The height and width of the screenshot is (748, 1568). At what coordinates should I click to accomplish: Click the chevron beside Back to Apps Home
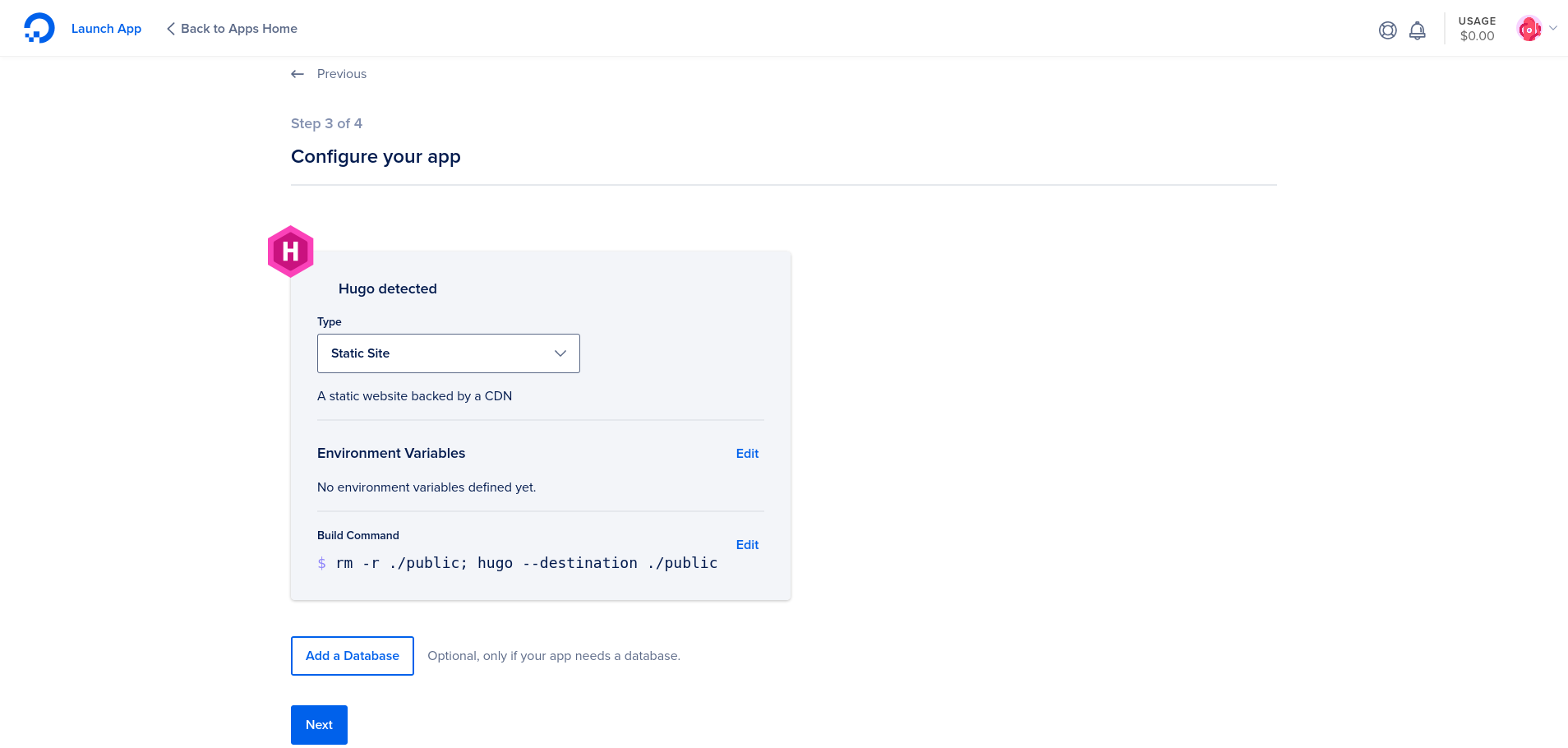click(x=170, y=28)
